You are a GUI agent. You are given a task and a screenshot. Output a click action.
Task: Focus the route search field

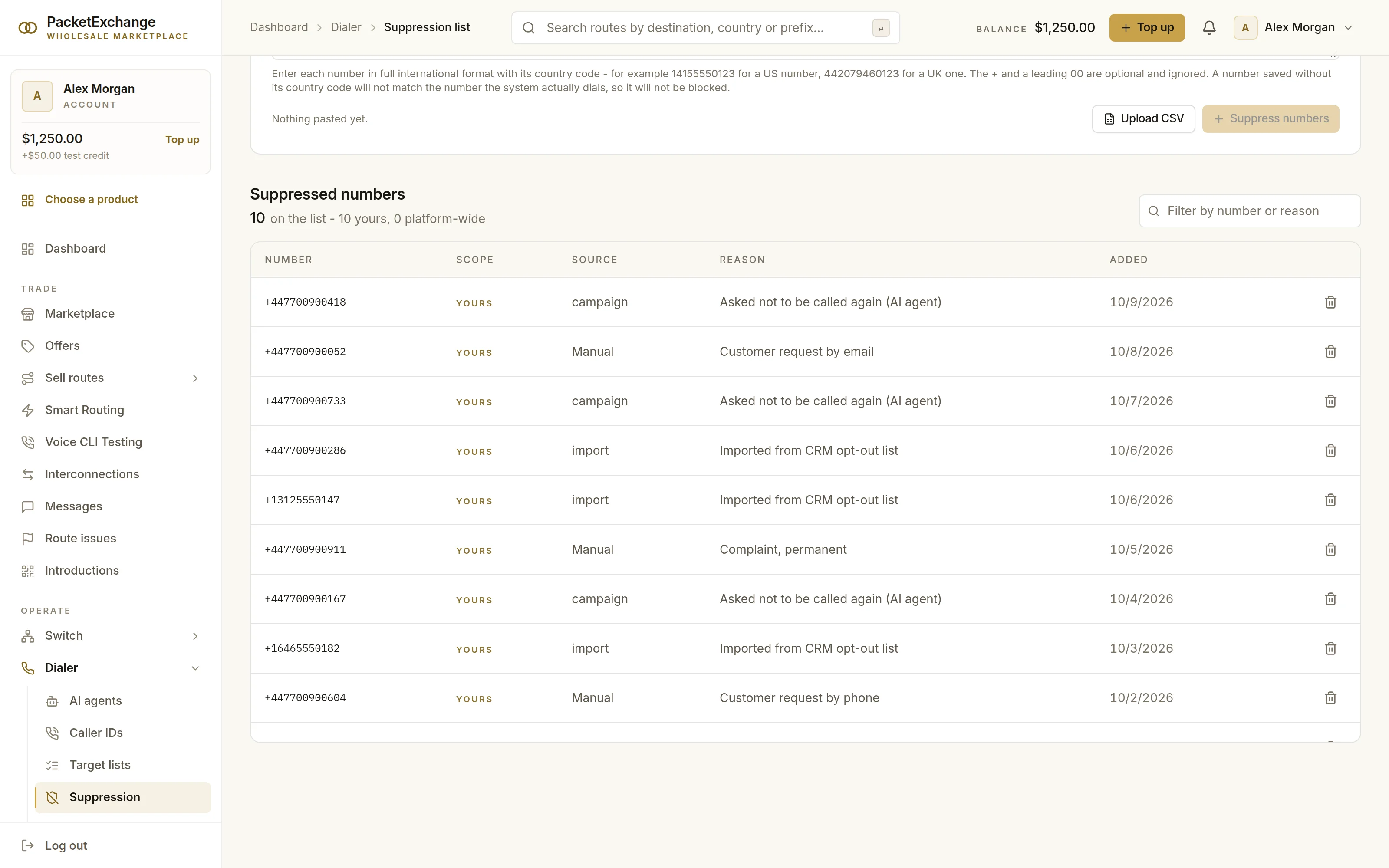pos(705,27)
